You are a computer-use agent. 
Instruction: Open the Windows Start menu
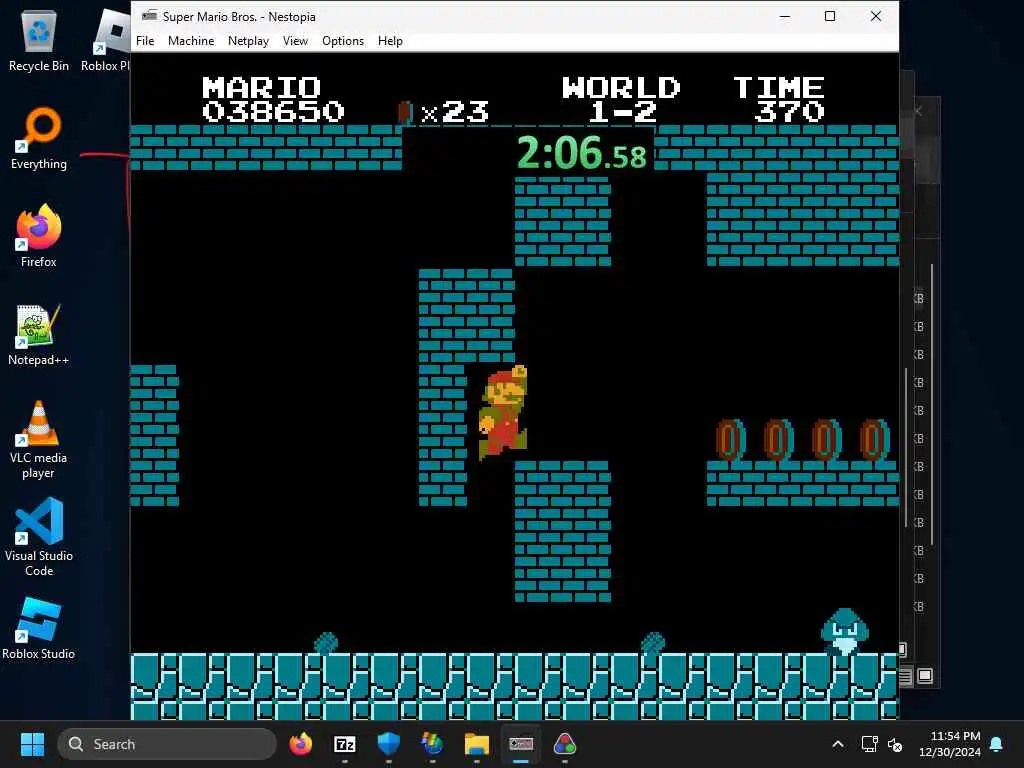pos(32,744)
